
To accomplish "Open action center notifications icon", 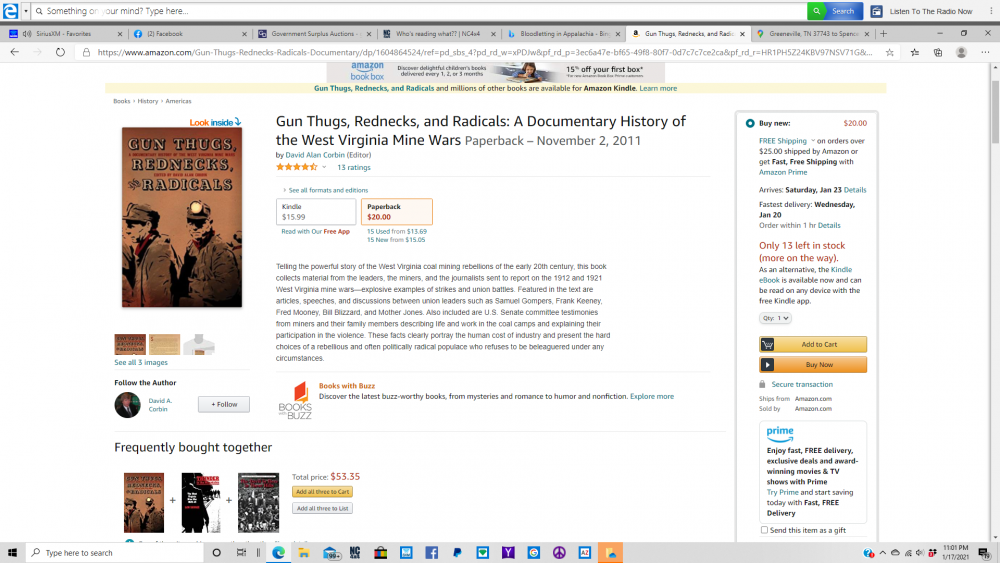I will click(x=985, y=553).
